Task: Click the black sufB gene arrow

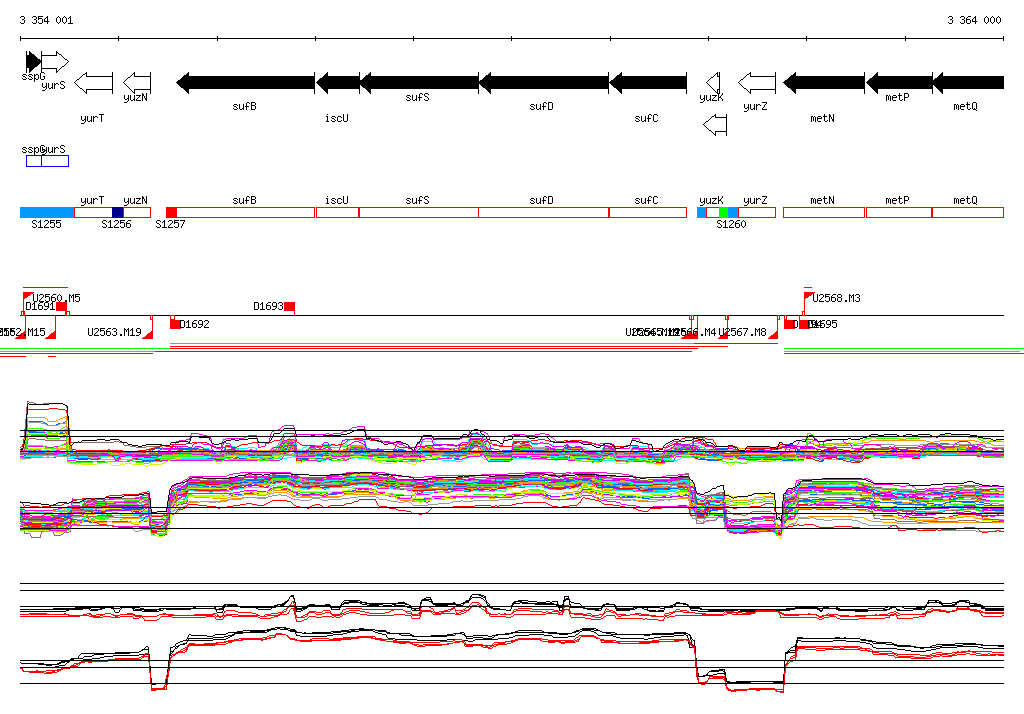Action: 246,83
